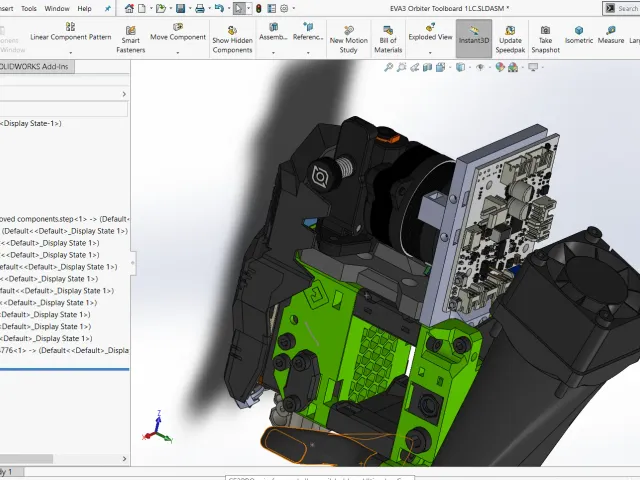Select the Move Component tool
This screenshot has height=480, width=640.
tap(178, 32)
